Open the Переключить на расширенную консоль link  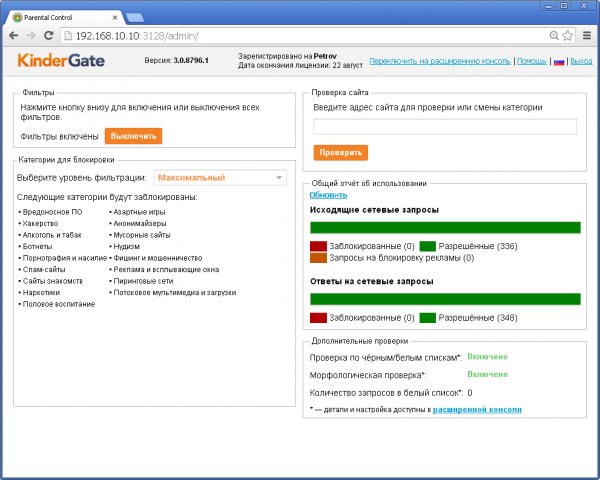tap(440, 61)
